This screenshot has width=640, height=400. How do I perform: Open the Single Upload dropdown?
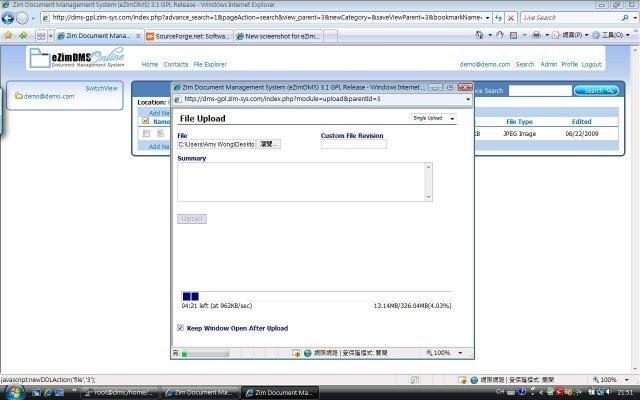[x=433, y=118]
